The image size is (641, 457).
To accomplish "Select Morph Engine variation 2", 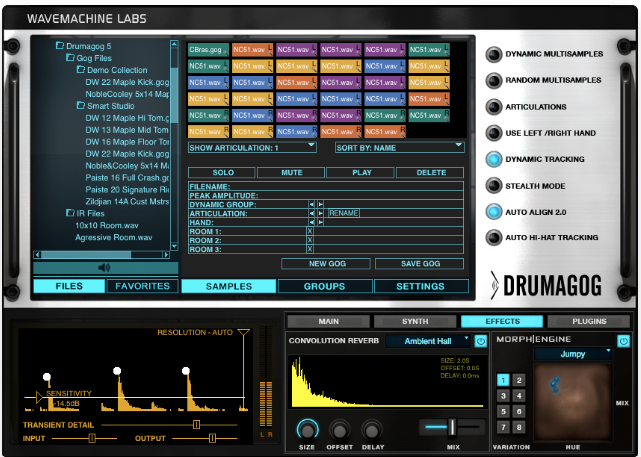I will (519, 380).
